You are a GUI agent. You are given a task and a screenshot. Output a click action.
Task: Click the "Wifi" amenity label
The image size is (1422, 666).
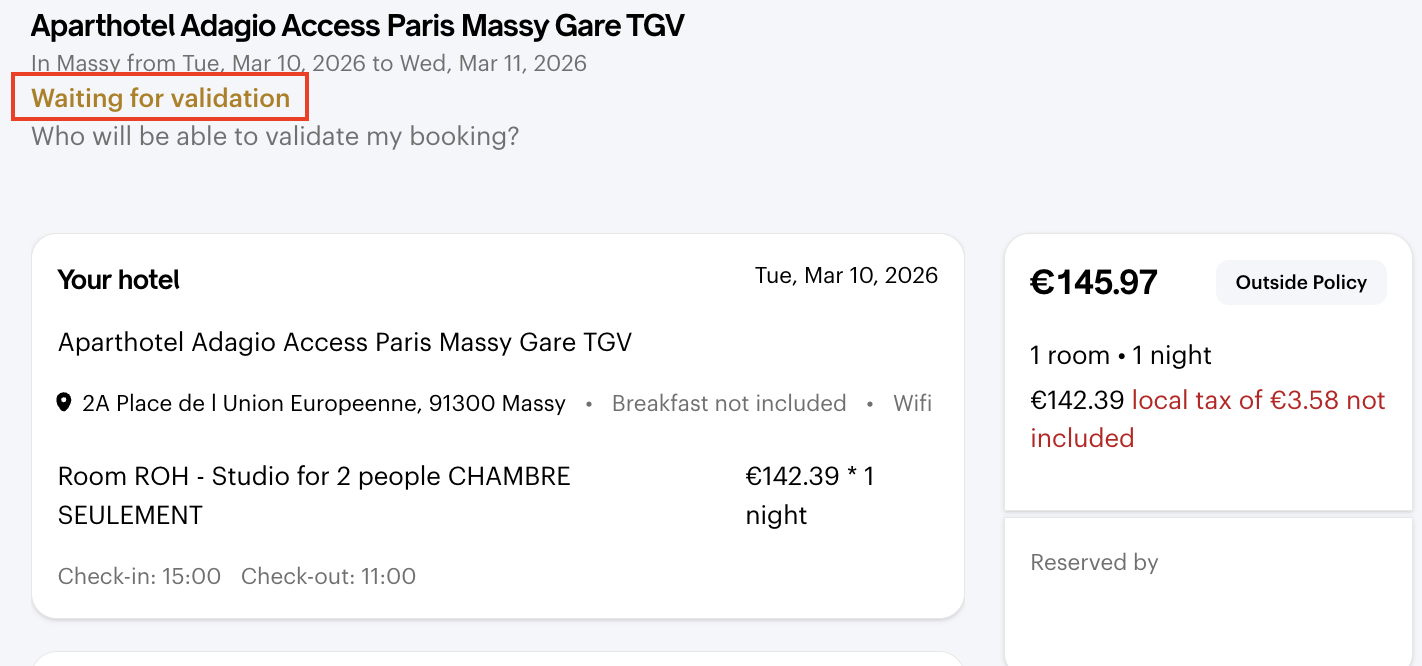pyautogui.click(x=912, y=404)
